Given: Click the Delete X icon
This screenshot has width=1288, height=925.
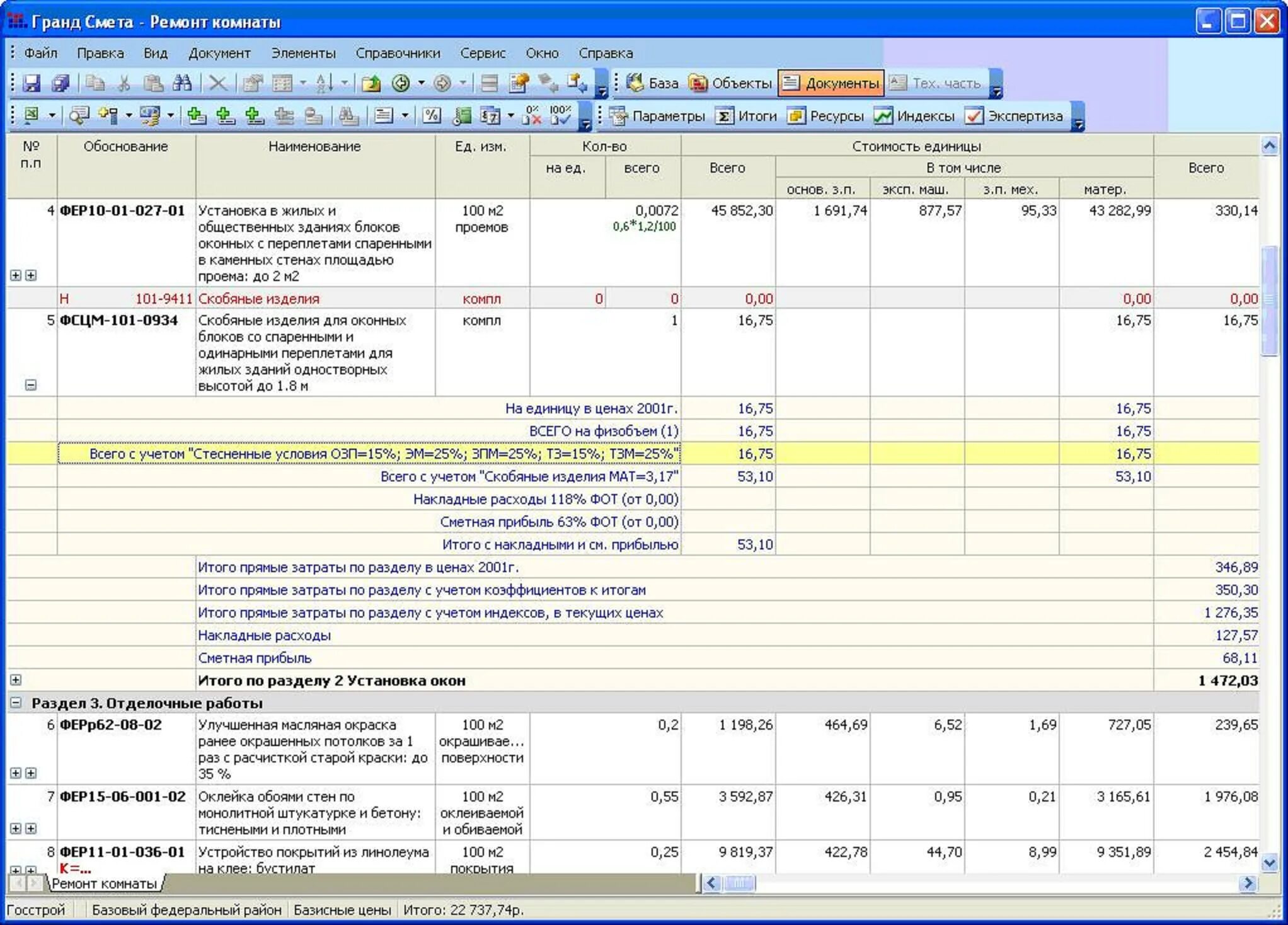Looking at the screenshot, I should [217, 83].
